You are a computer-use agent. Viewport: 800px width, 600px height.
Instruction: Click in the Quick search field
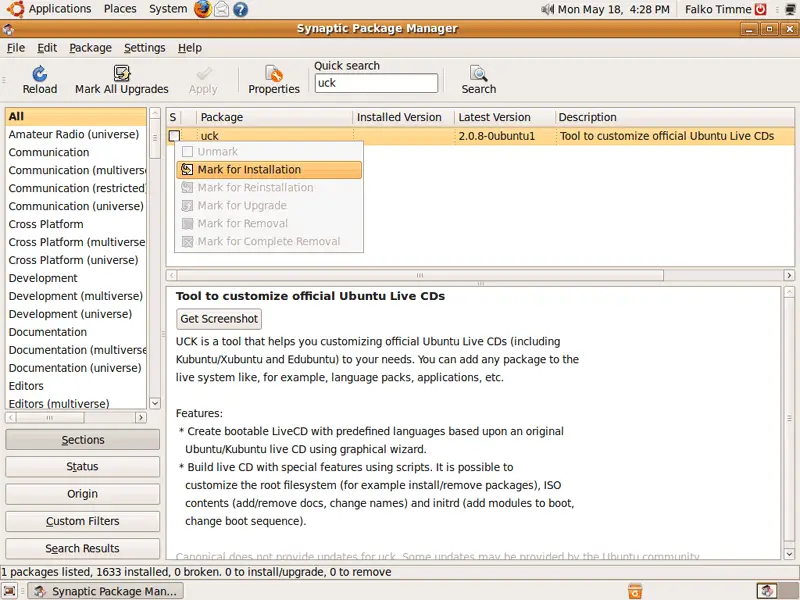376,83
